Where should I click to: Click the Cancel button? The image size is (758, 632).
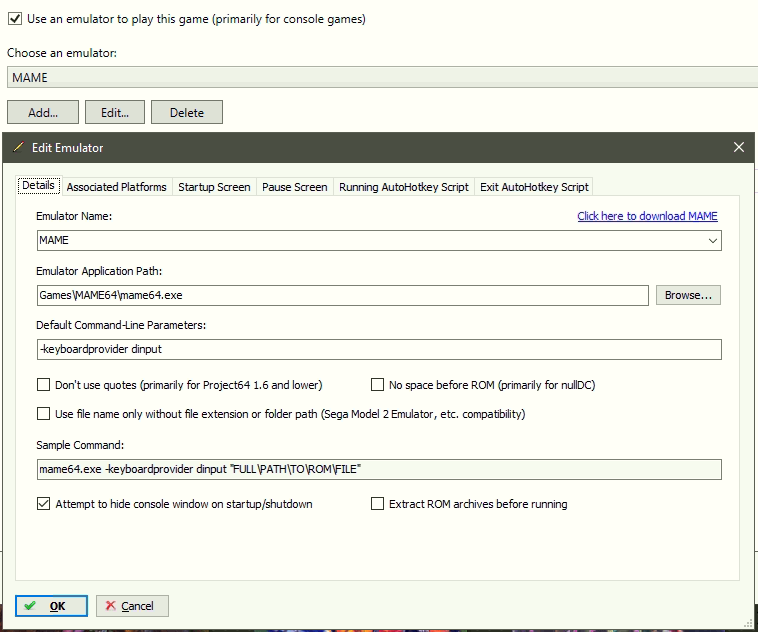tap(132, 606)
